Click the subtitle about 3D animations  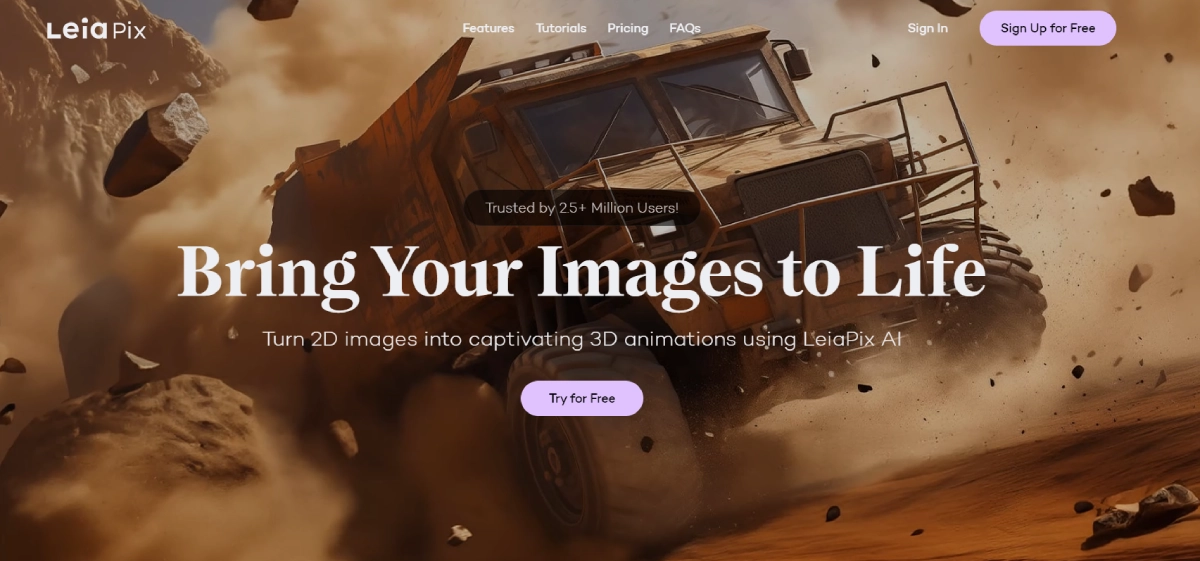tap(581, 339)
